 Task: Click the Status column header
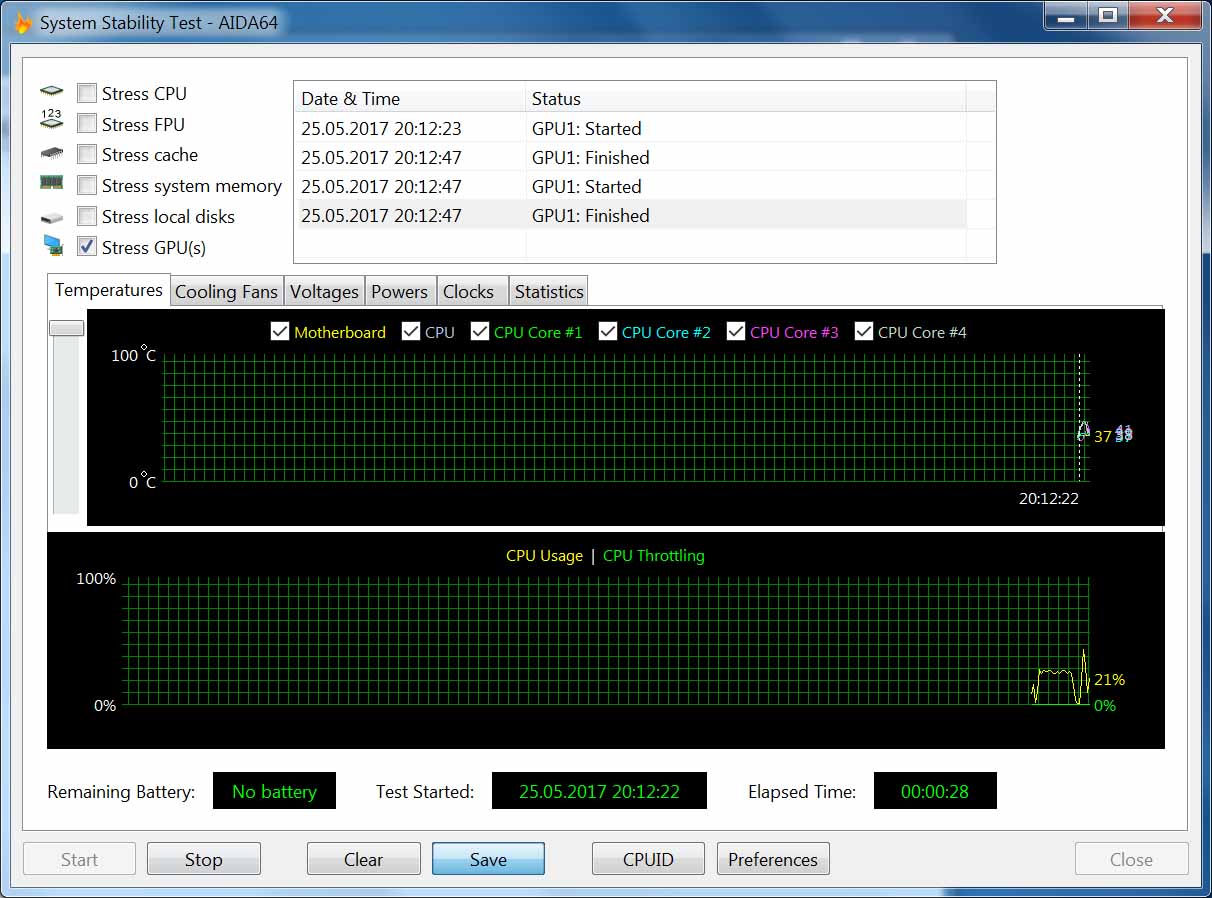click(x=746, y=99)
